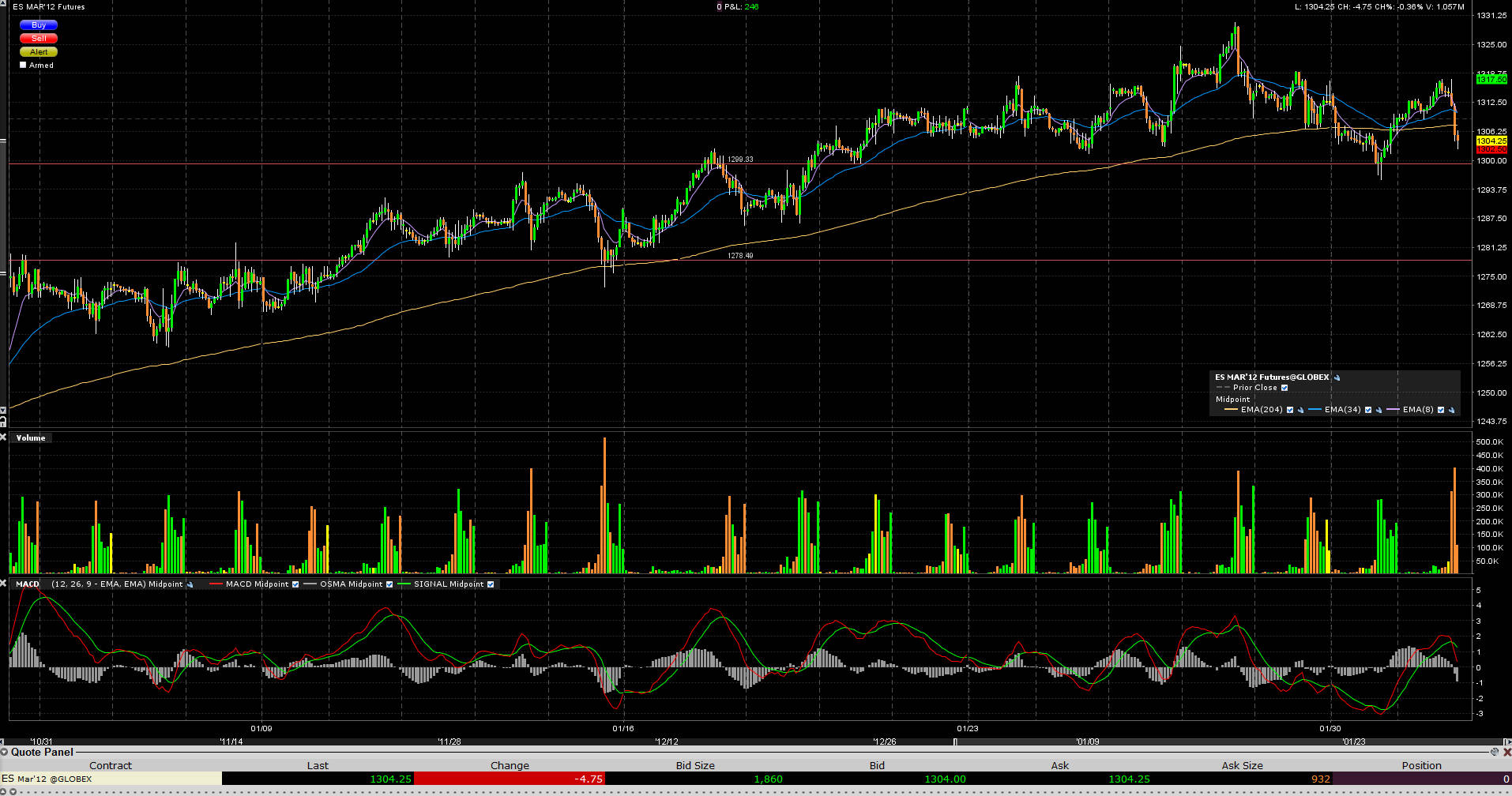Toggle OSMA Midpoint histogram checkbox
This screenshot has height=796, width=1512.
pos(389,584)
